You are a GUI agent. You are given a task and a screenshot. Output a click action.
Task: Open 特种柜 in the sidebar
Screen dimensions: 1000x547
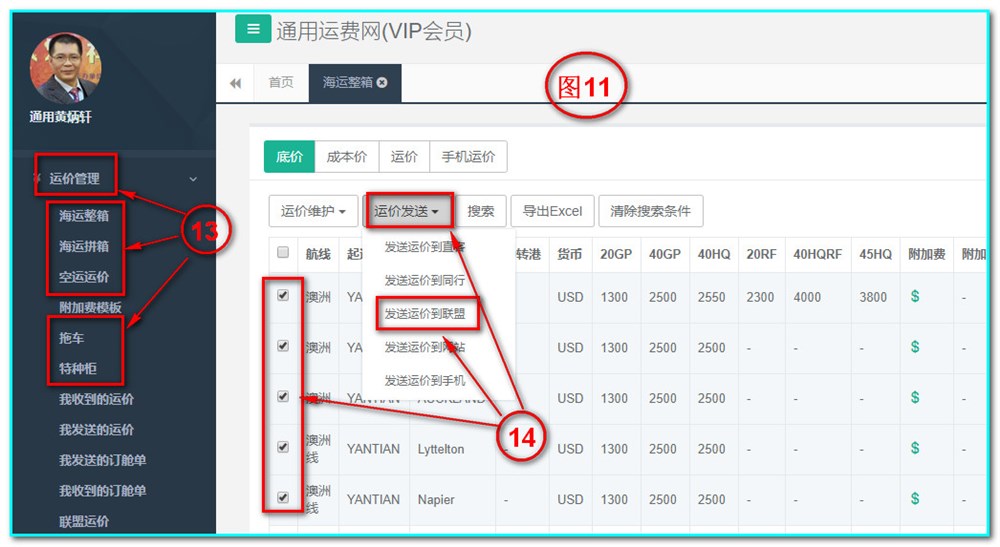tap(78, 368)
